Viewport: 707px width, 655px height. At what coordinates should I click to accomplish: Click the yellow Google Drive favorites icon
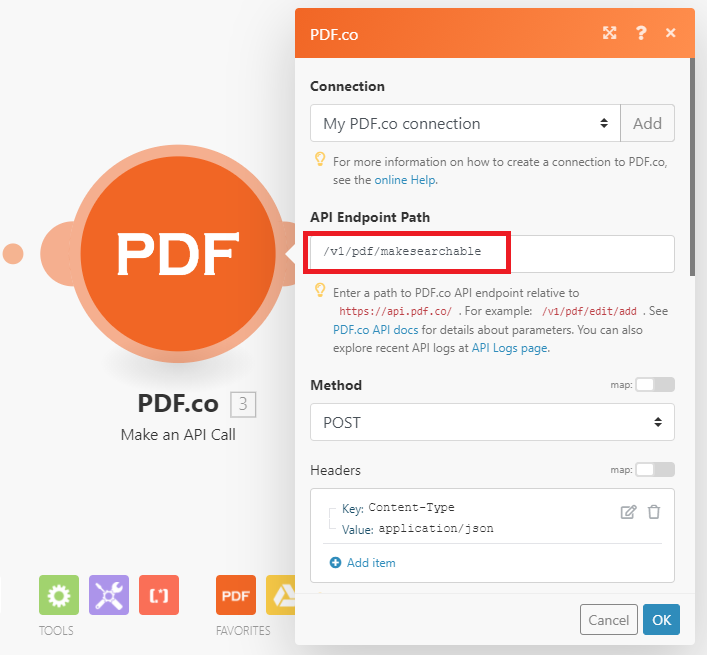(281, 595)
